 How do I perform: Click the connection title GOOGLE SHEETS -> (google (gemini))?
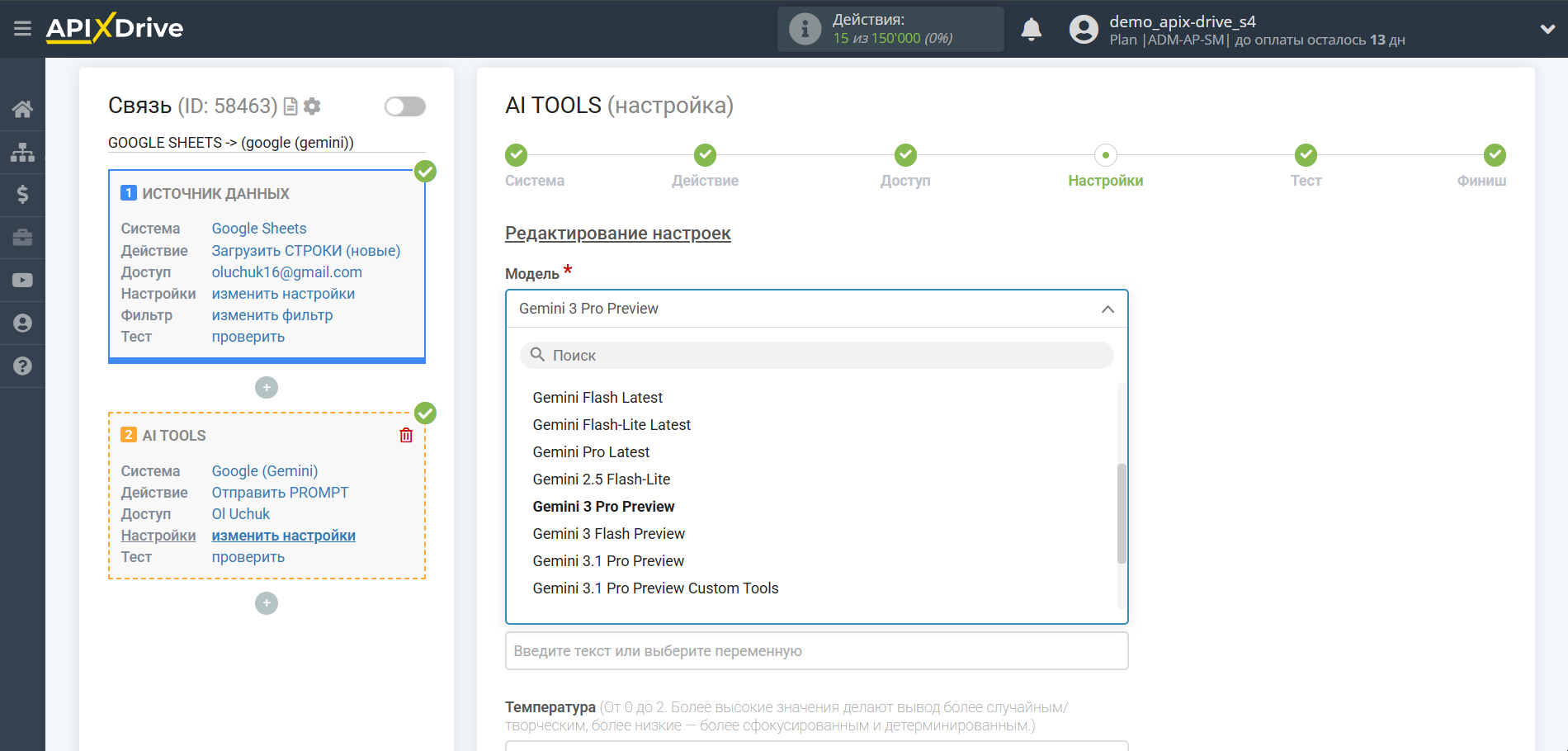(231, 143)
